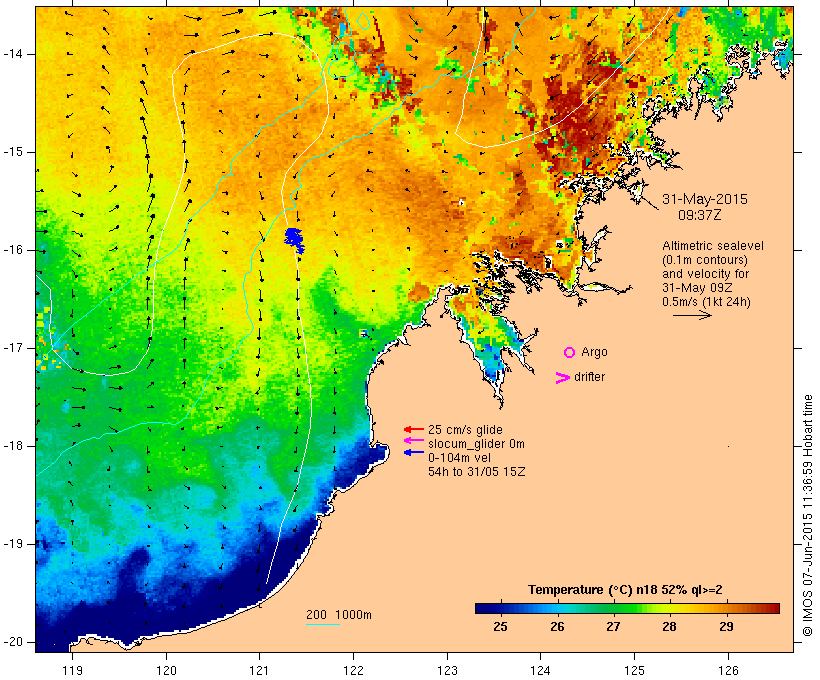Image resolution: width=820 pixels, height=680 pixels.
Task: Click the magenta Argo circle legend symbol
Action: (569, 353)
